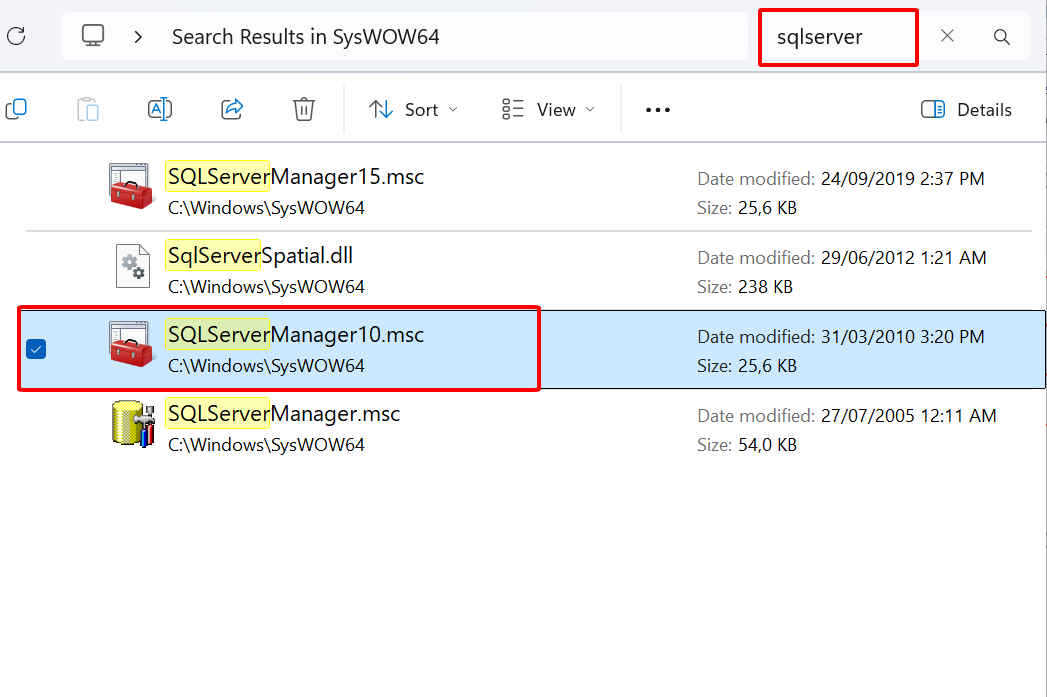Click the Copy icon in toolbar
The width and height of the screenshot is (1047, 697).
16,109
